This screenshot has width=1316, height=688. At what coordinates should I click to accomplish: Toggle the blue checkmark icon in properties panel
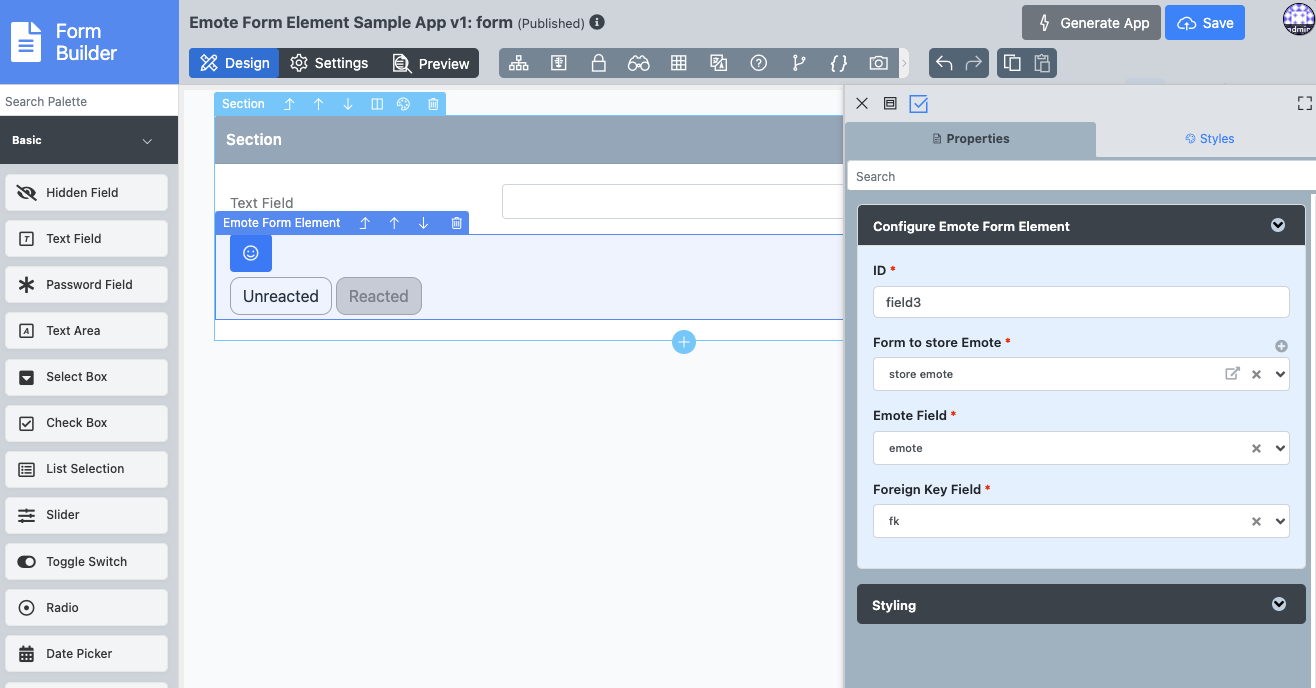click(x=918, y=104)
